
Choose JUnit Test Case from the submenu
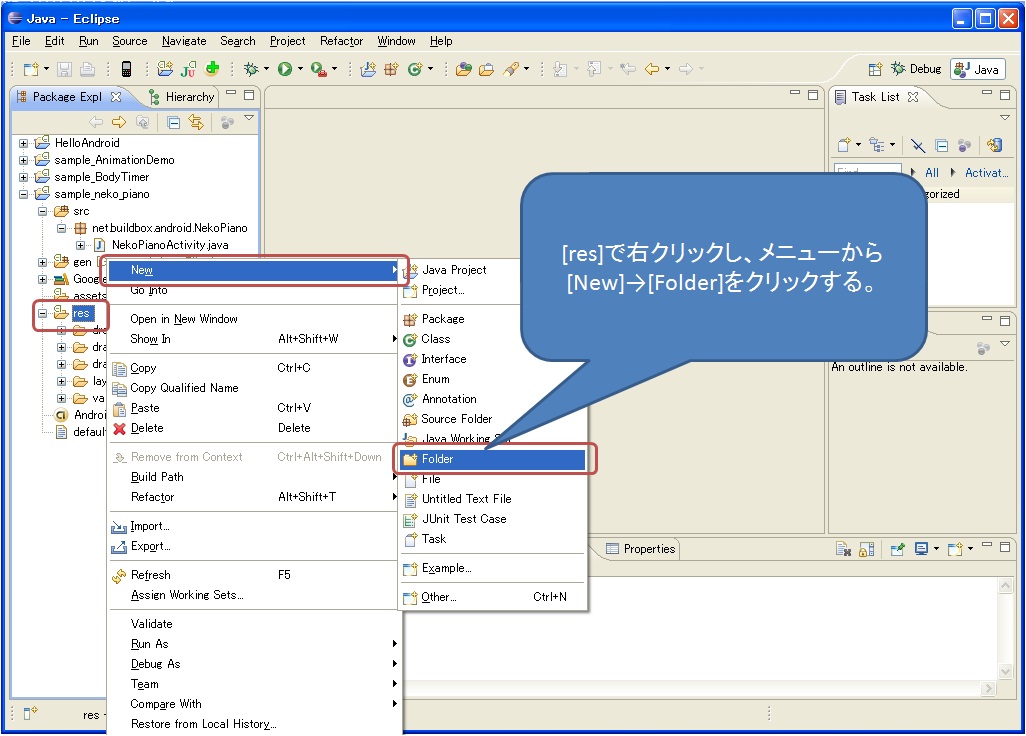click(x=493, y=519)
